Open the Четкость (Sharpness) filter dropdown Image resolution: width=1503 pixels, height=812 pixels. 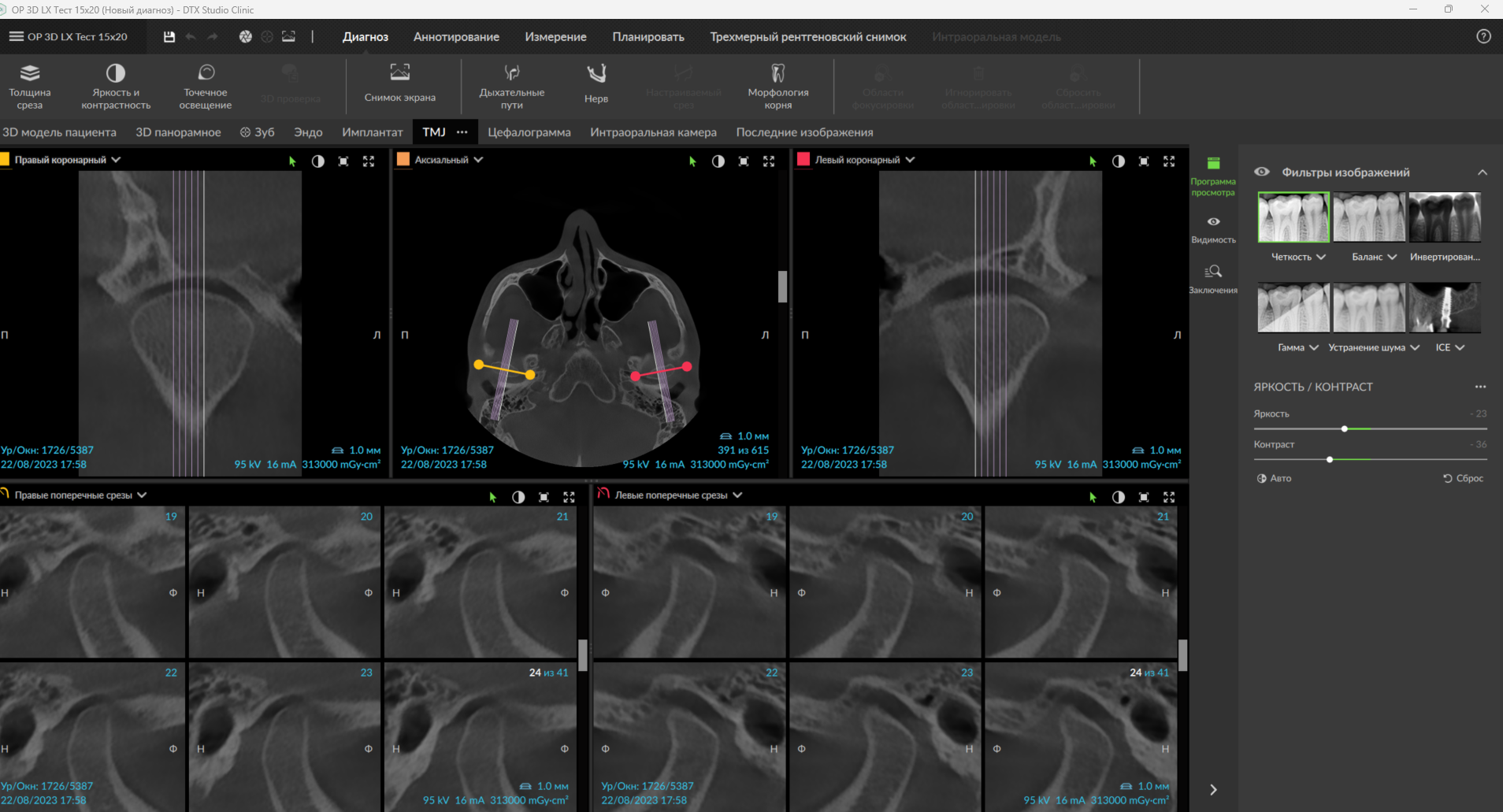[1321, 258]
